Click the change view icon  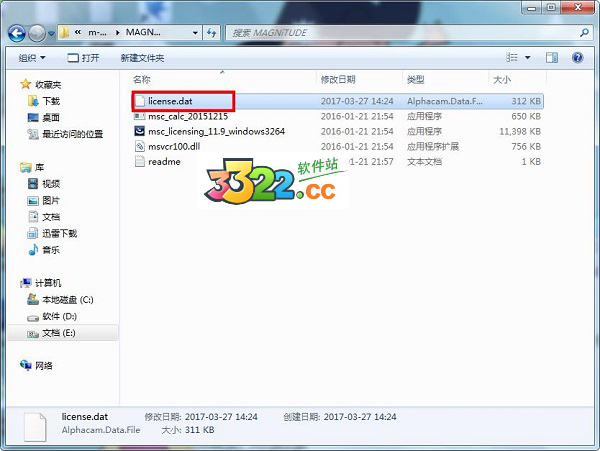pyautogui.click(x=512, y=57)
